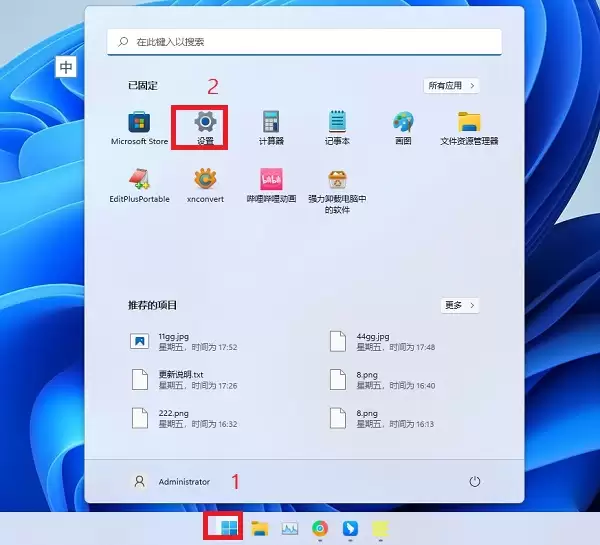600x545 pixels.
Task: Open Microsoft Store from pinned apps
Action: click(x=139, y=128)
